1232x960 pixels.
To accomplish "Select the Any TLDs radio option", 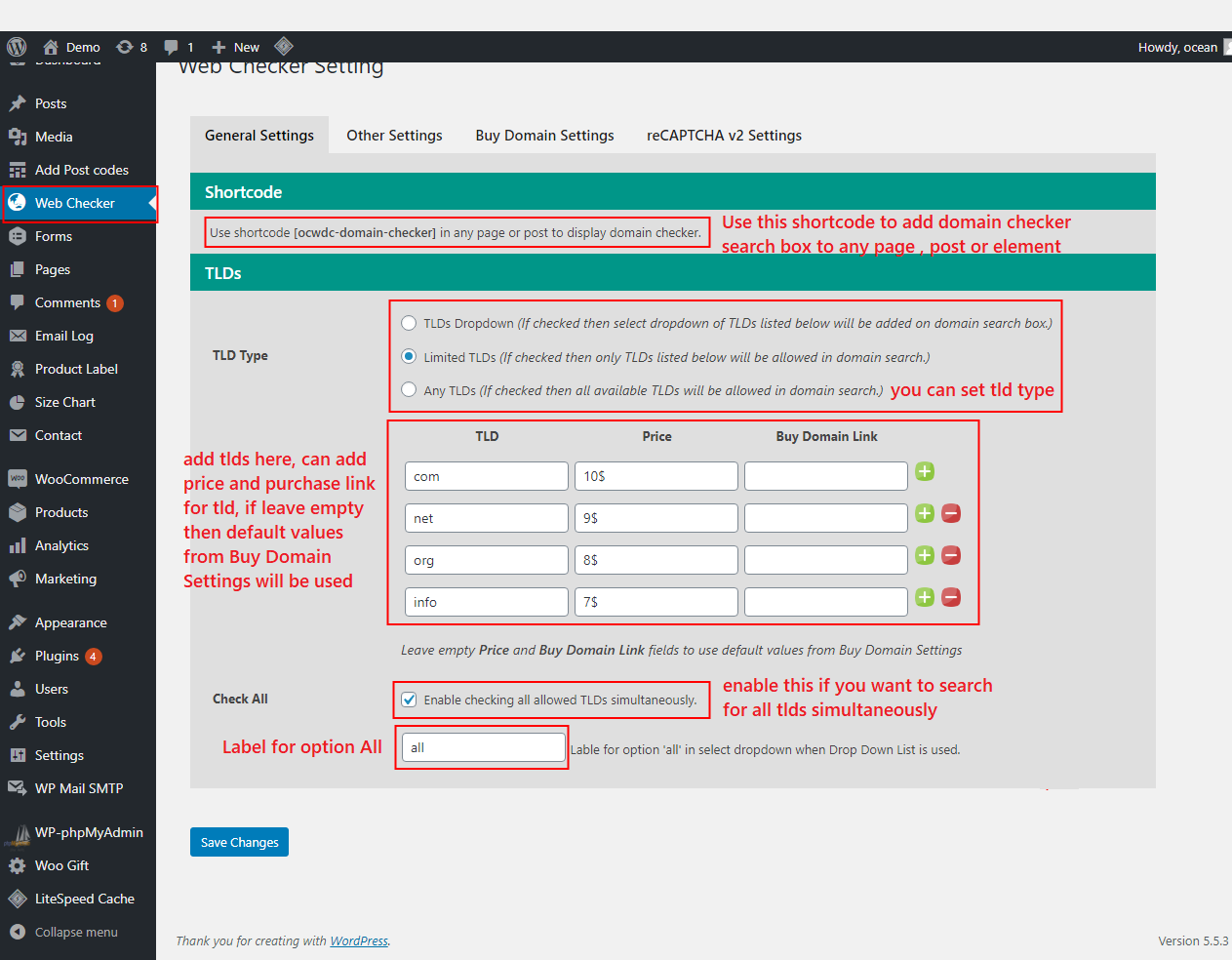I will (x=408, y=388).
